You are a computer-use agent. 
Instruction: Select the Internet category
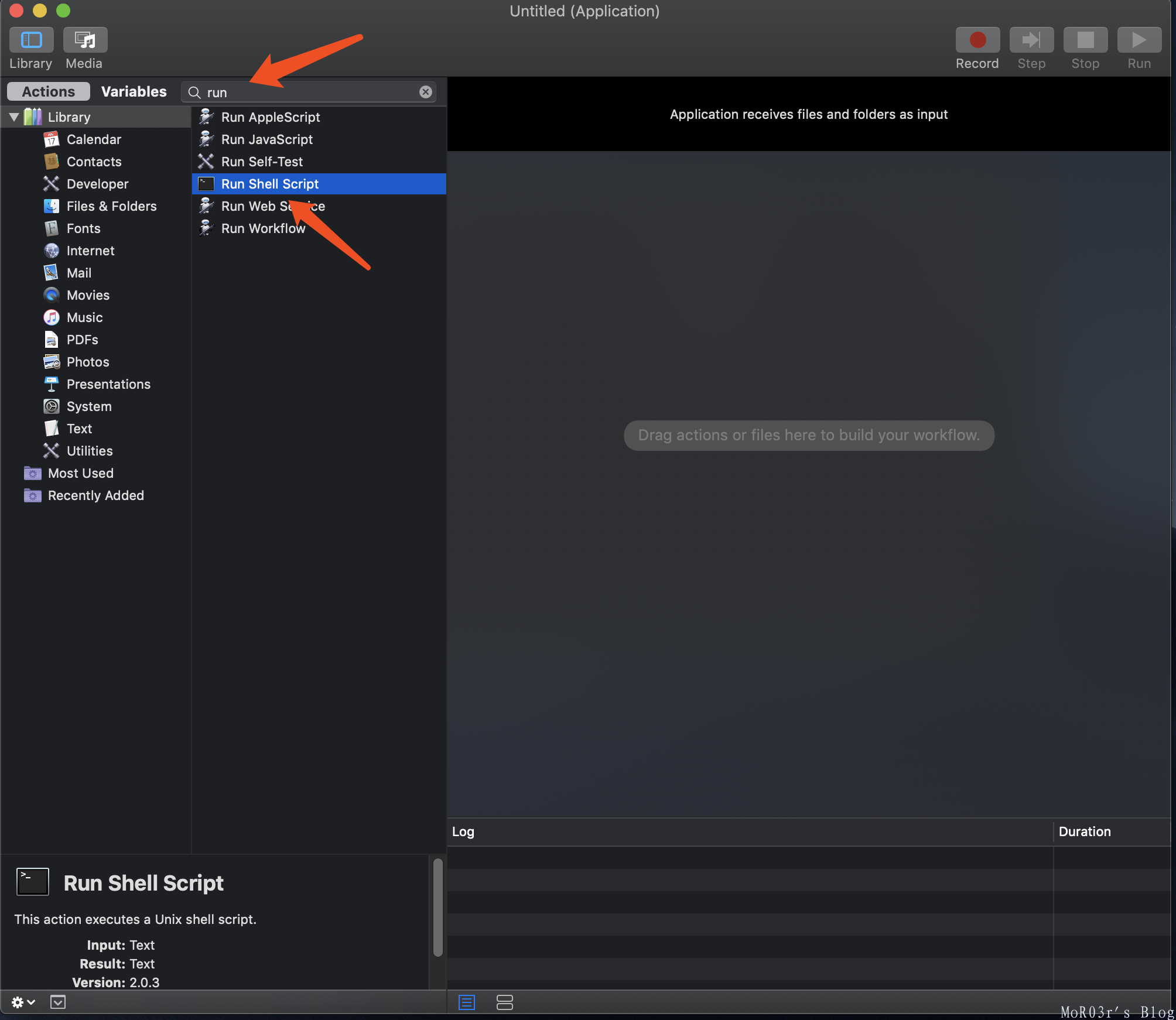(96, 251)
